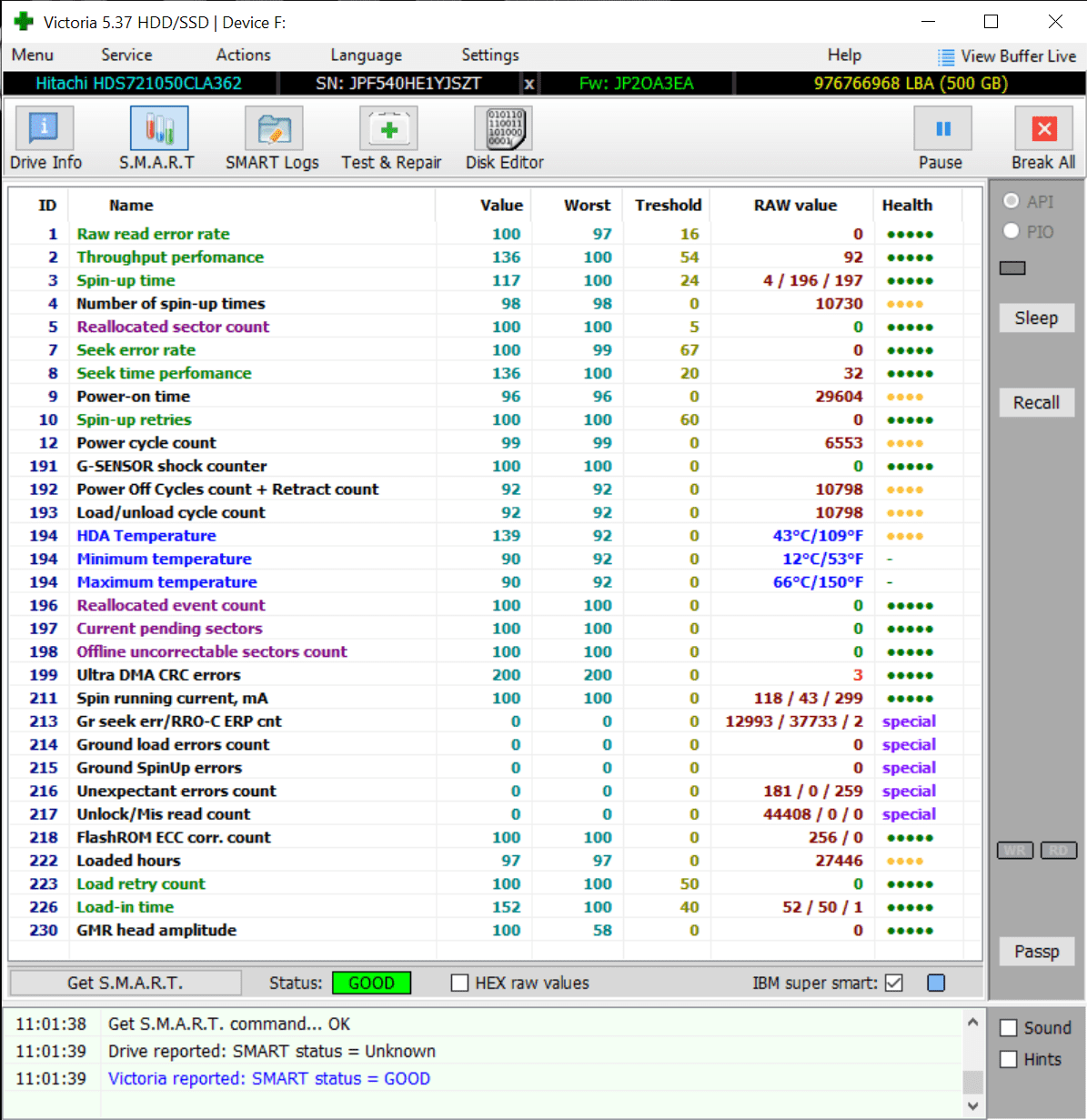The height and width of the screenshot is (1120, 1087).
Task: Open the S.M.A.R.T tab icon
Action: click(159, 128)
